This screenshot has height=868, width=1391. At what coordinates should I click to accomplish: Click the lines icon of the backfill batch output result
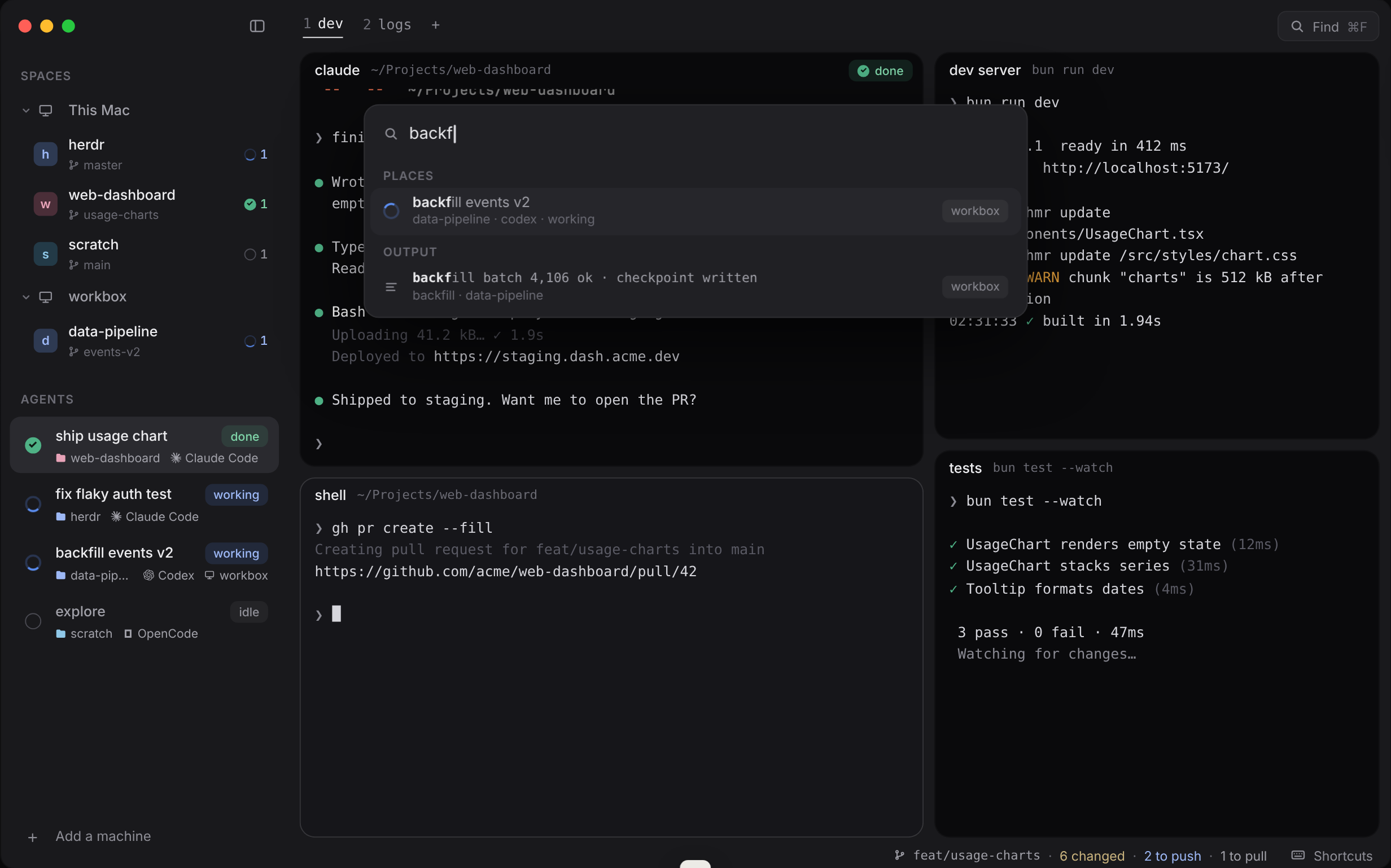pyautogui.click(x=391, y=287)
